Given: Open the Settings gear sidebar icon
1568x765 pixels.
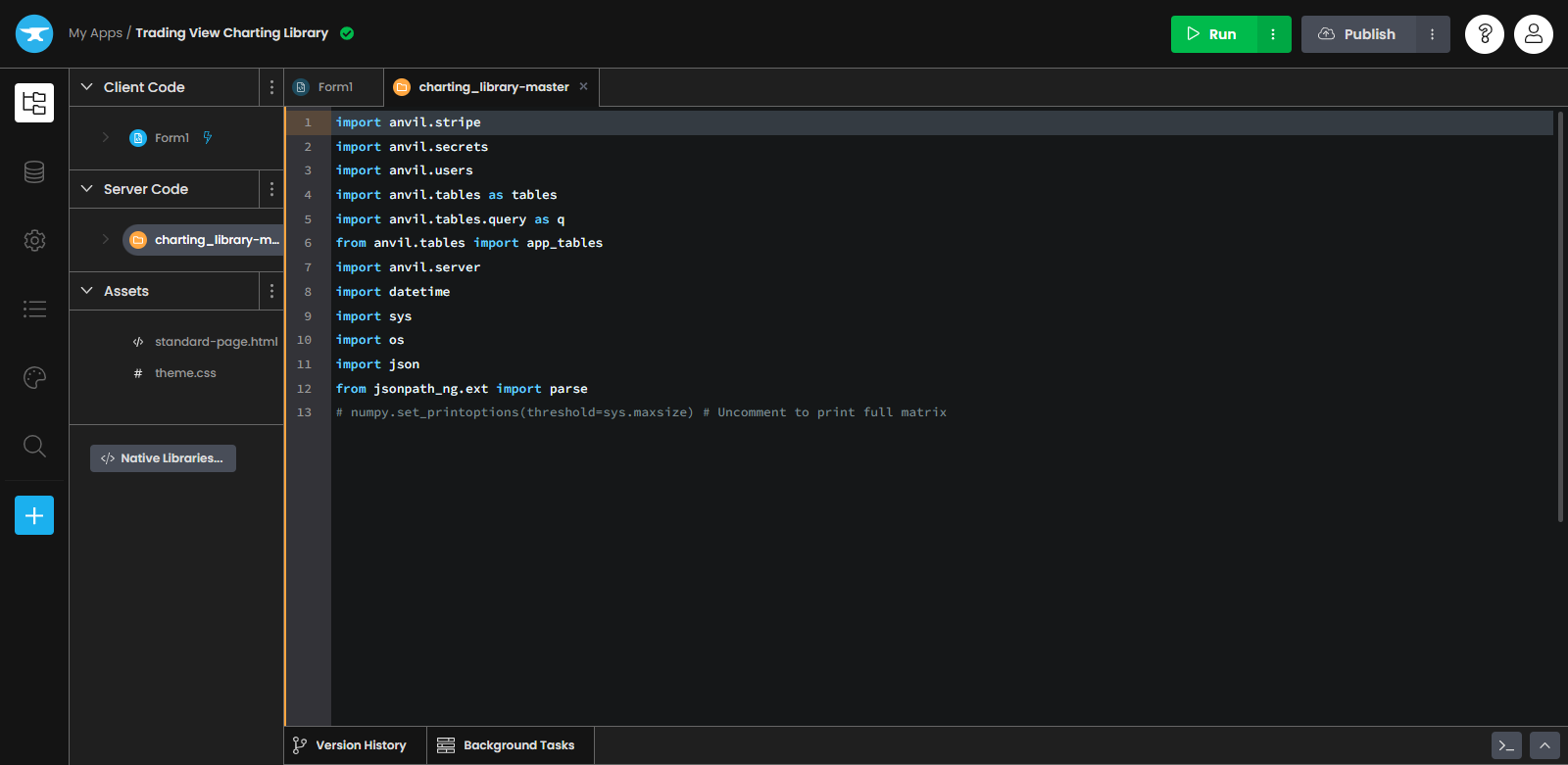Looking at the screenshot, I should pos(34,241).
